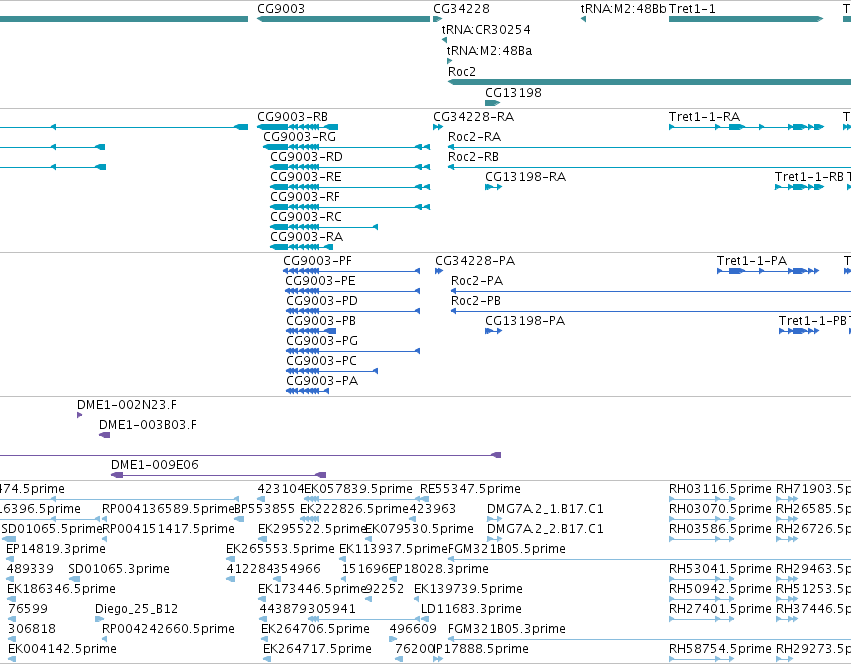Open the tRNA:CR30254 gene feature

pyautogui.click(x=486, y=29)
